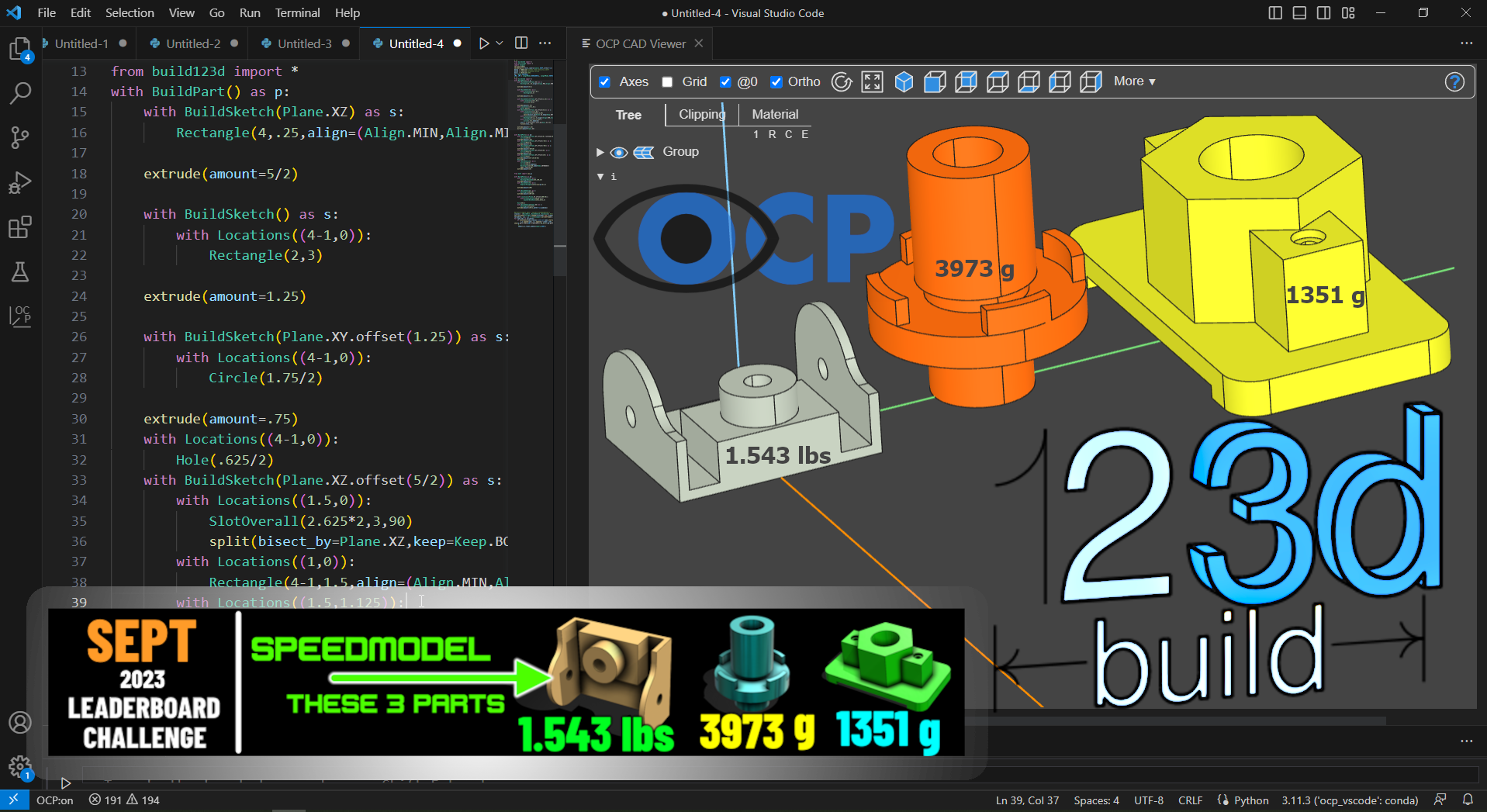
Task: Open the Run and Debug view
Action: tap(20, 183)
